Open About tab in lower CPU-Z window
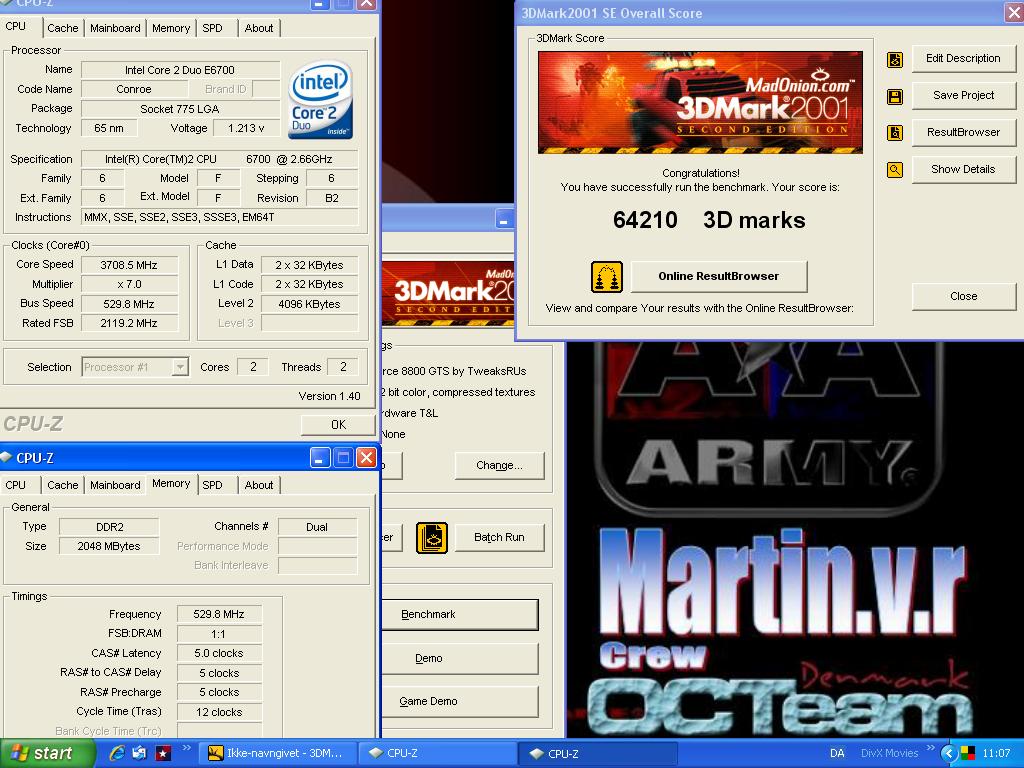The width and height of the screenshot is (1024, 768). pos(259,485)
